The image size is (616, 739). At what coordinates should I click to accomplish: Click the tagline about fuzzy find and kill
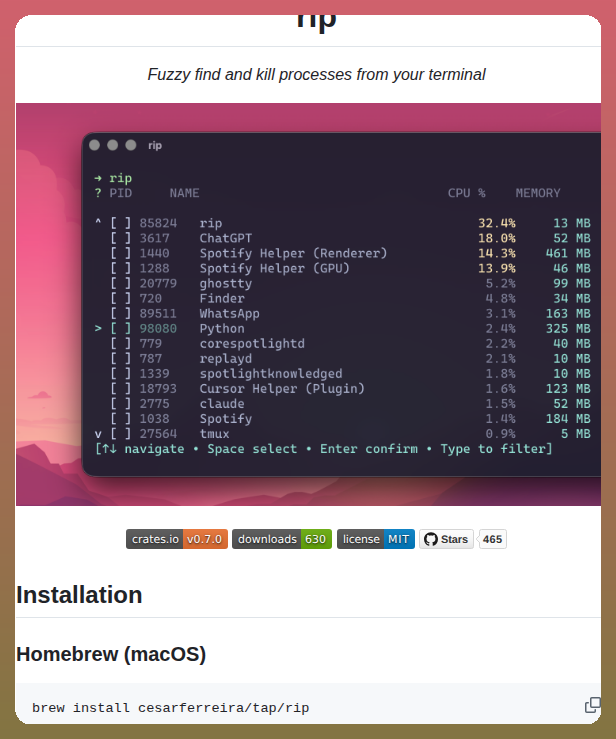coord(316,74)
